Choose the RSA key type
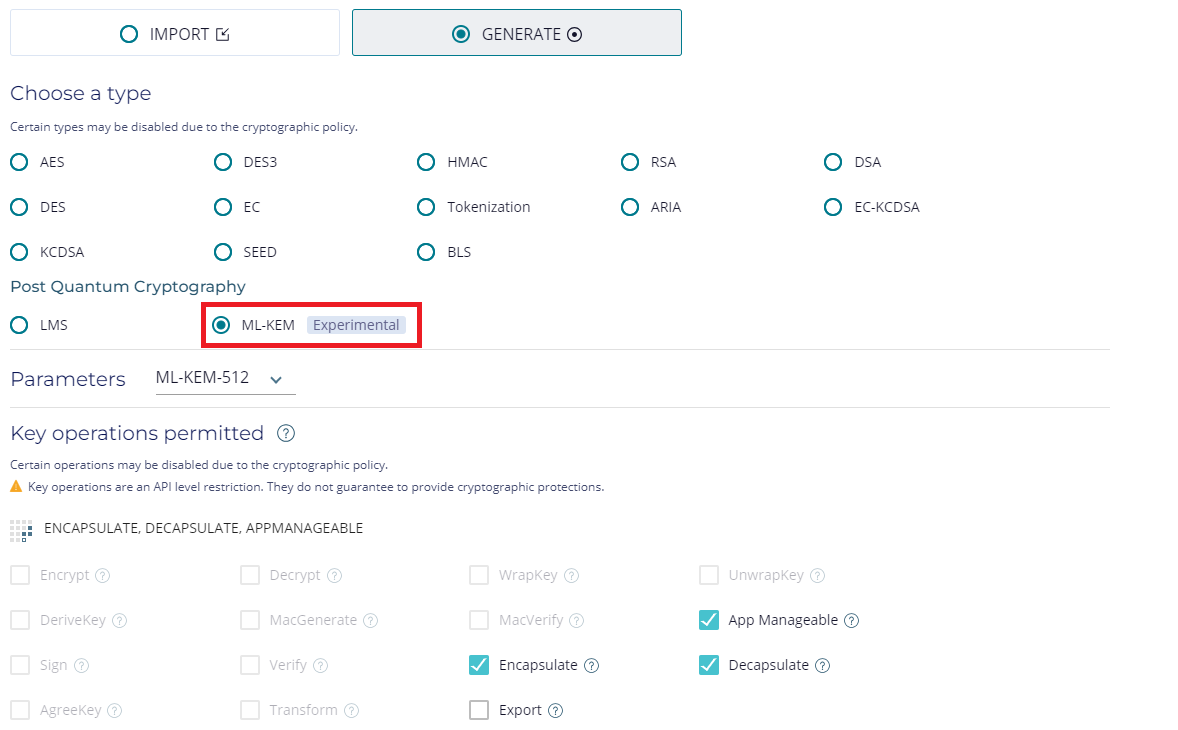 (630, 162)
